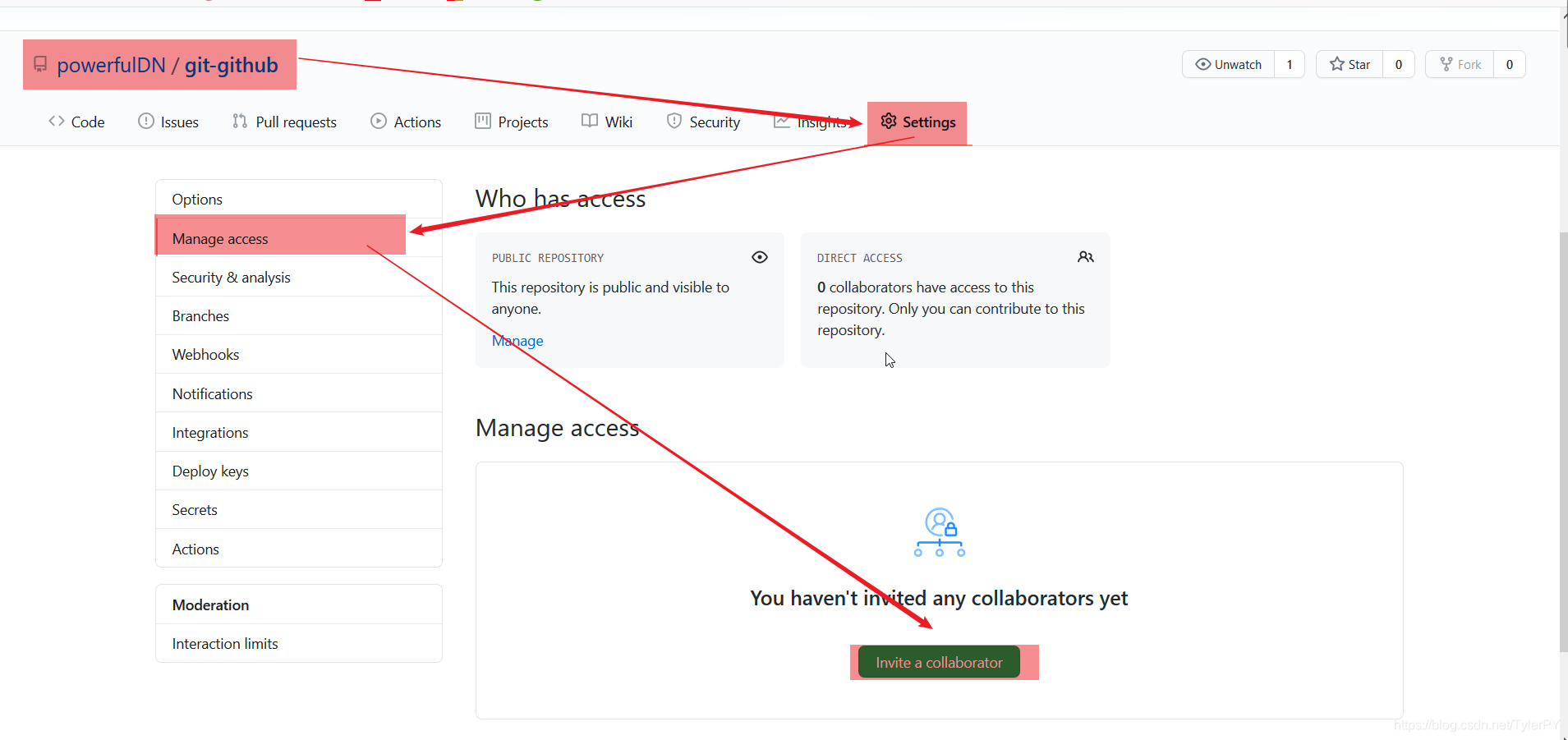Click the collaborators illustration icon

pos(940,532)
